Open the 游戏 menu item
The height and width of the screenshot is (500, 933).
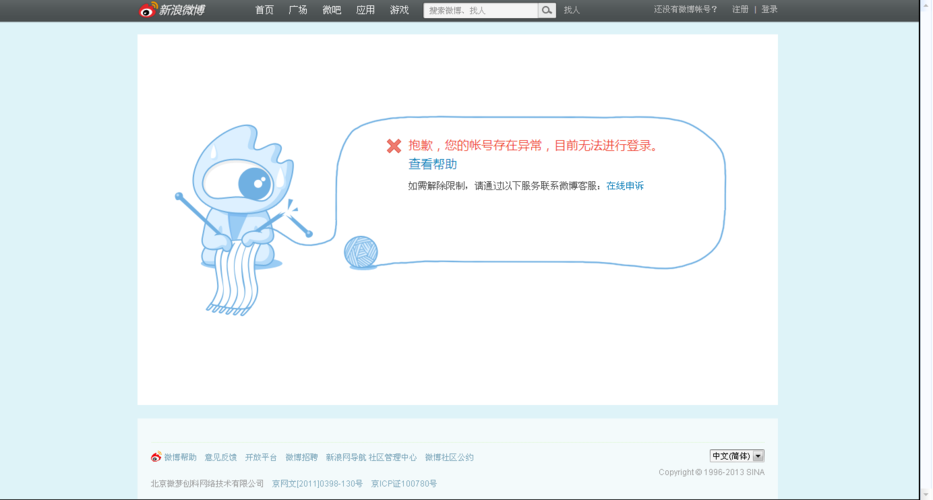[x=399, y=10]
